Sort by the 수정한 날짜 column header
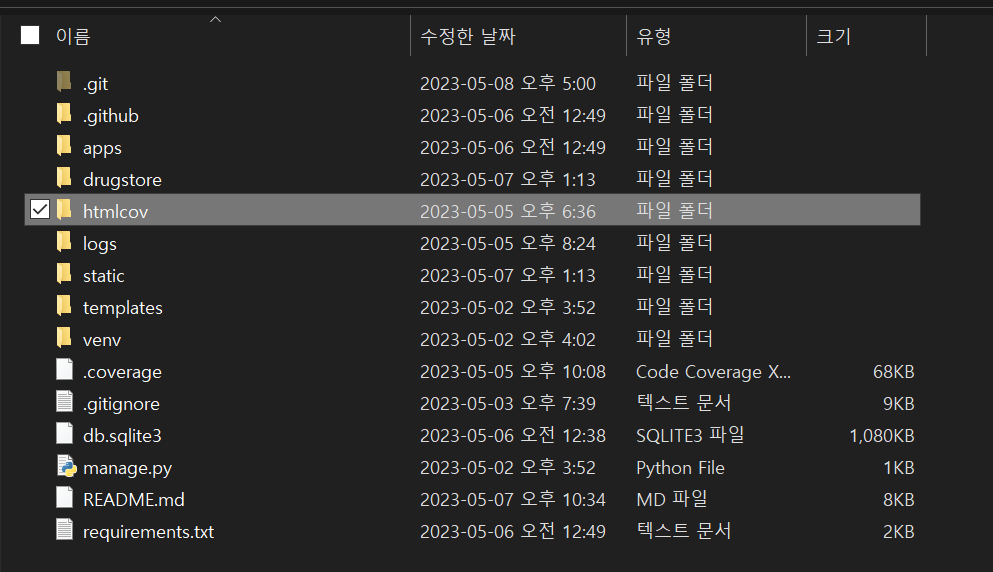 point(467,36)
